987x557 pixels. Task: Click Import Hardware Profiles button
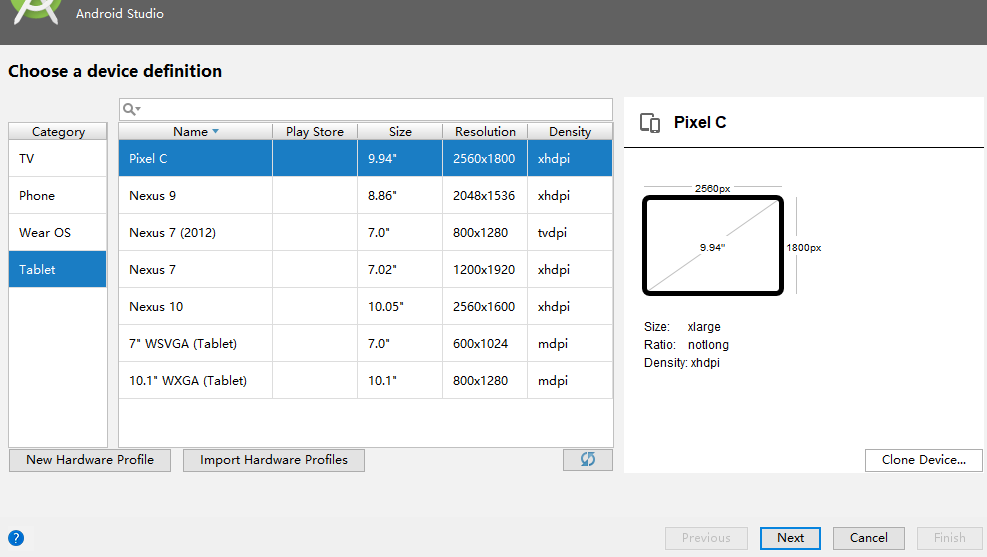coord(274,460)
